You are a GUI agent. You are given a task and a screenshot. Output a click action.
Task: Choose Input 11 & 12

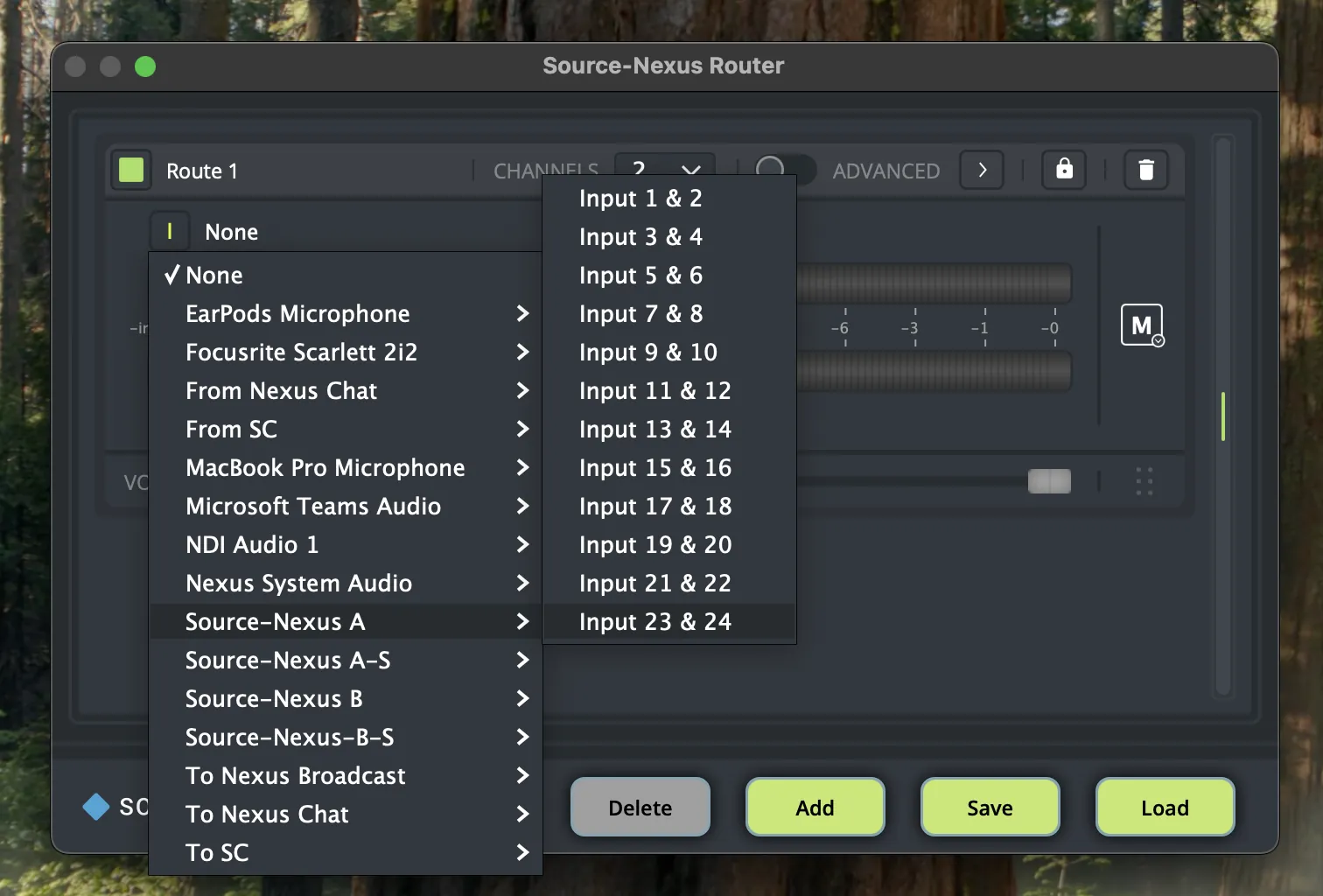coord(669,390)
